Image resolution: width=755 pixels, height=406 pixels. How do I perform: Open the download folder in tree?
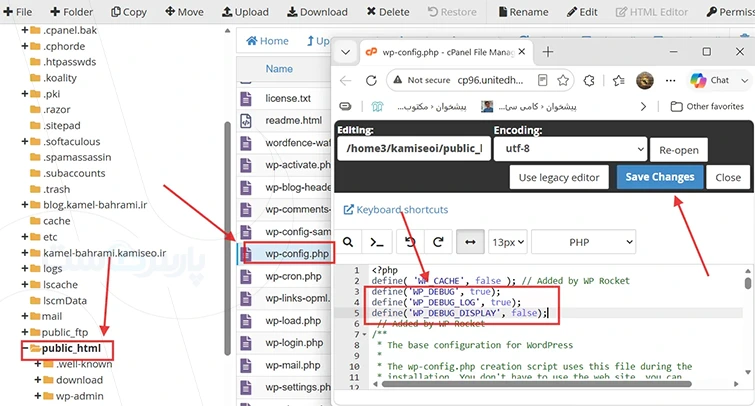(x=79, y=380)
